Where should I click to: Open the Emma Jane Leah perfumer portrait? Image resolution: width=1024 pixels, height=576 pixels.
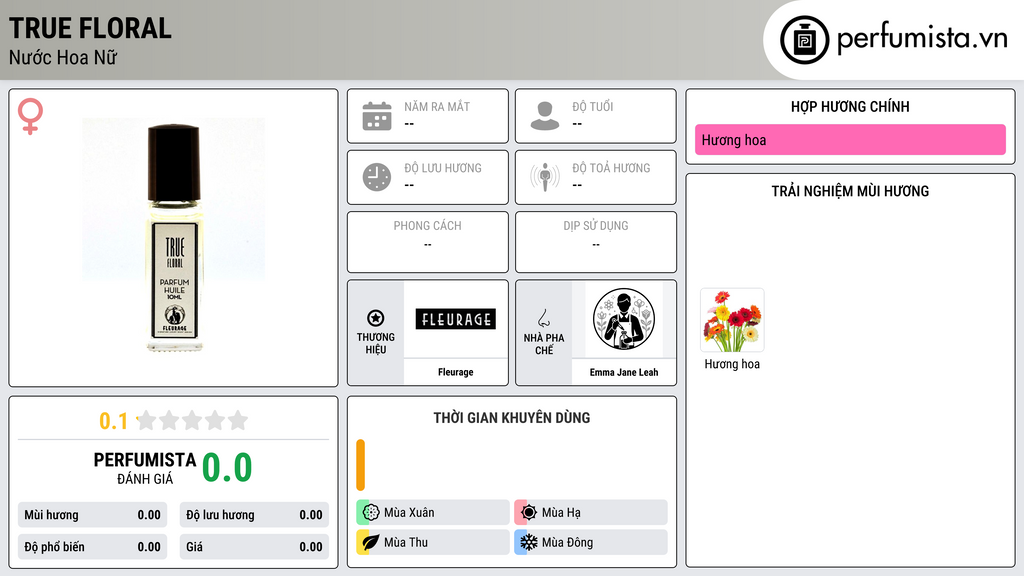[x=624, y=319]
